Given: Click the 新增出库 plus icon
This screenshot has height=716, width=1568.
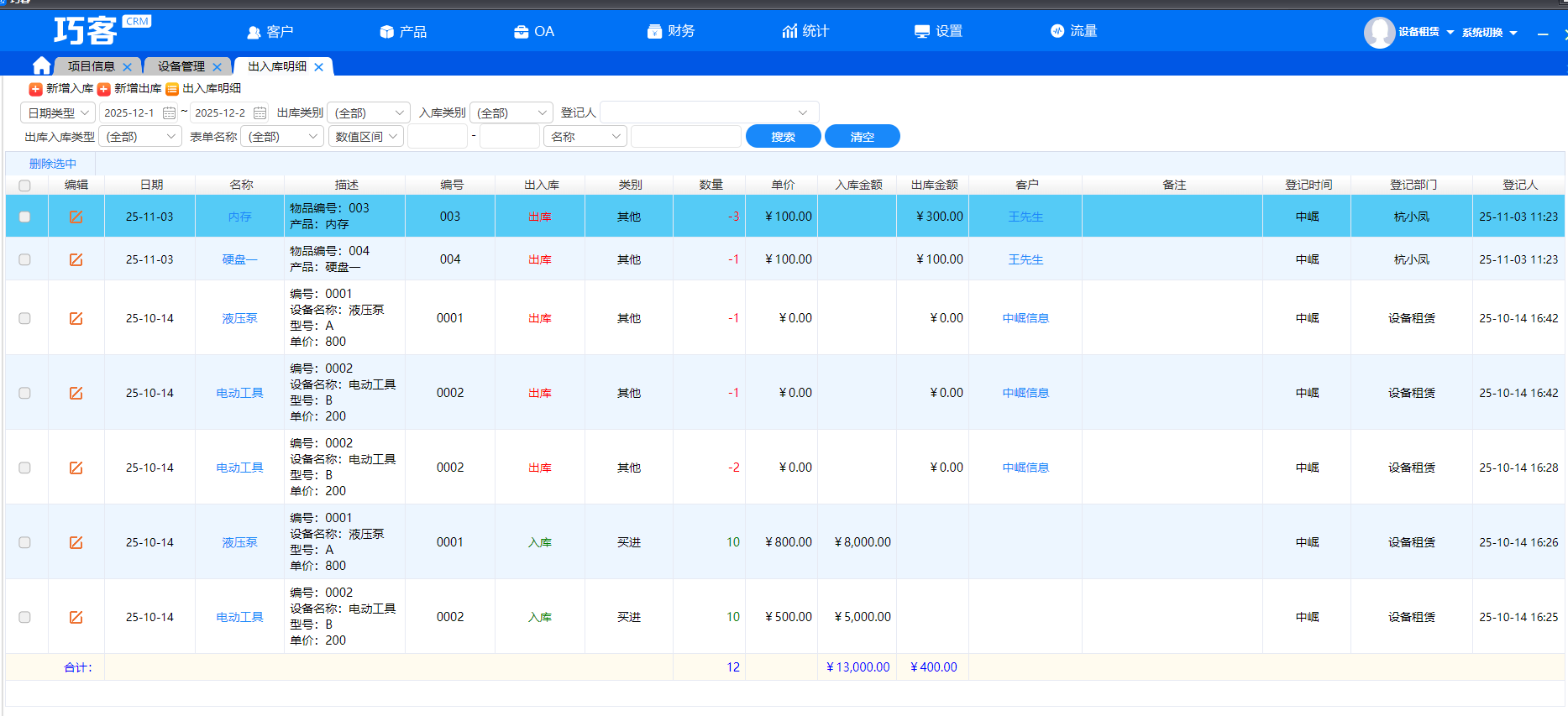Looking at the screenshot, I should pyautogui.click(x=103, y=89).
